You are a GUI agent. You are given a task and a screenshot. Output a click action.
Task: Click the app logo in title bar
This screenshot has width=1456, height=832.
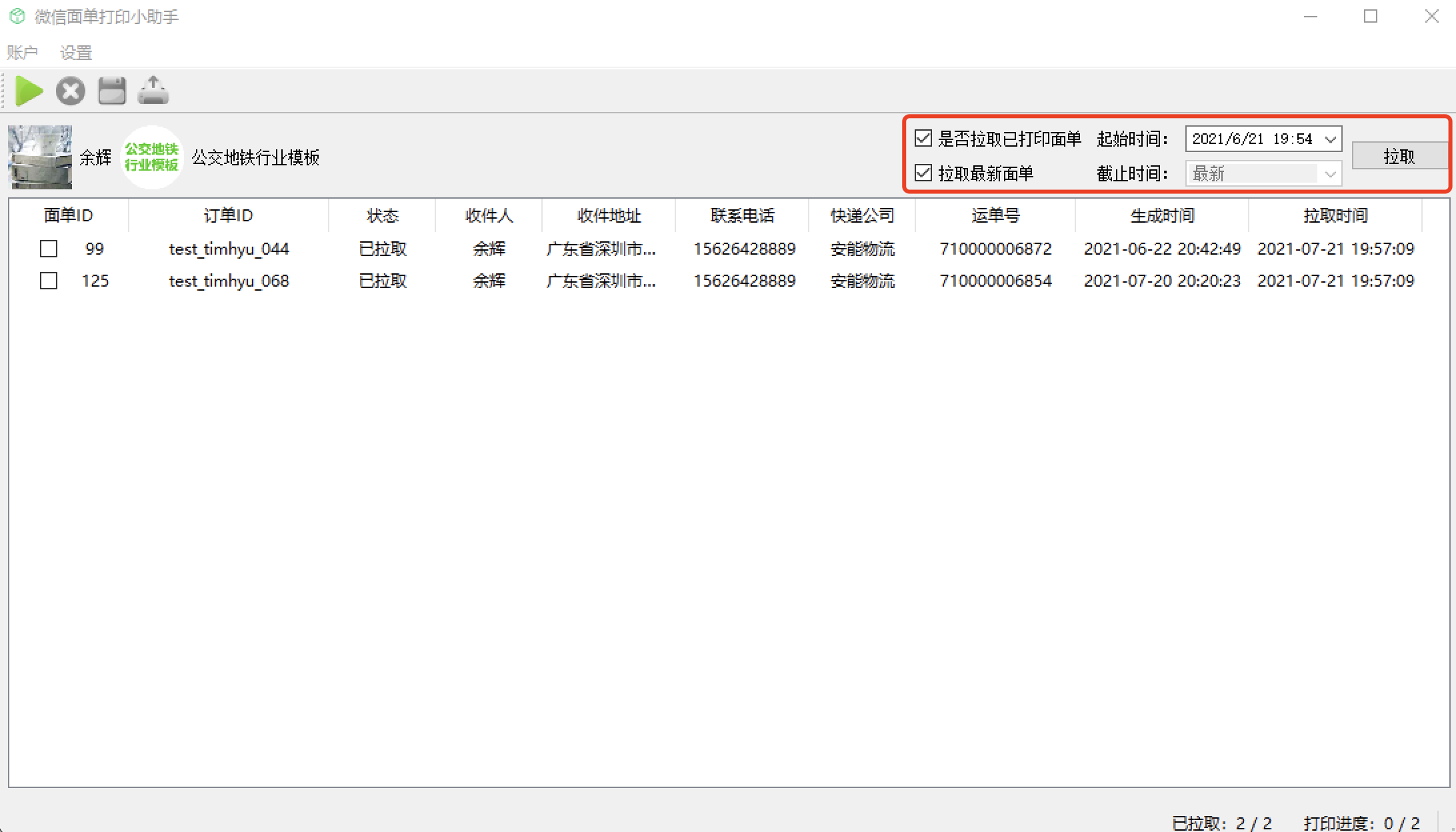(x=17, y=17)
